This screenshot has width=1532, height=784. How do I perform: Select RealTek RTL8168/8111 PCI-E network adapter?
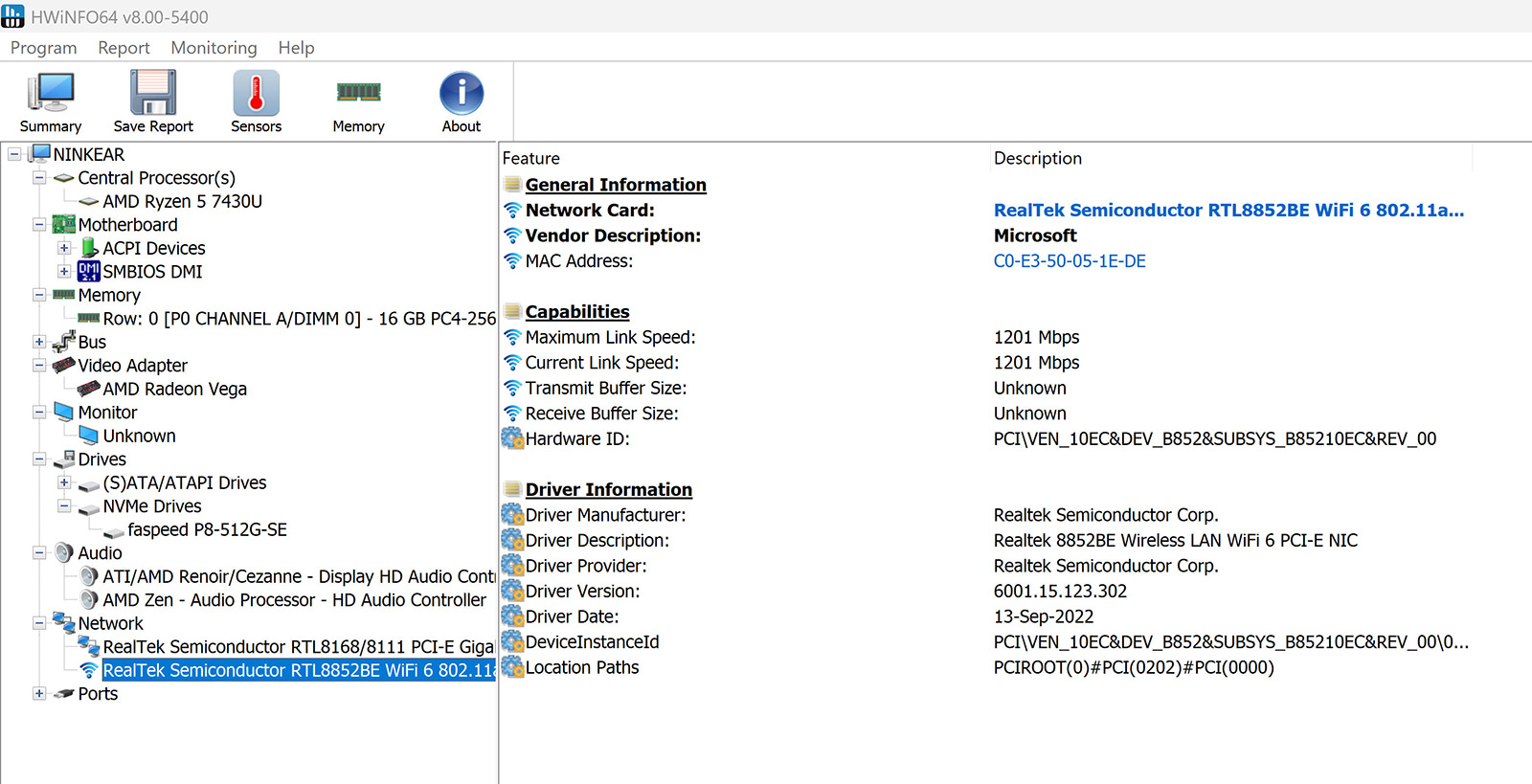tap(298, 647)
